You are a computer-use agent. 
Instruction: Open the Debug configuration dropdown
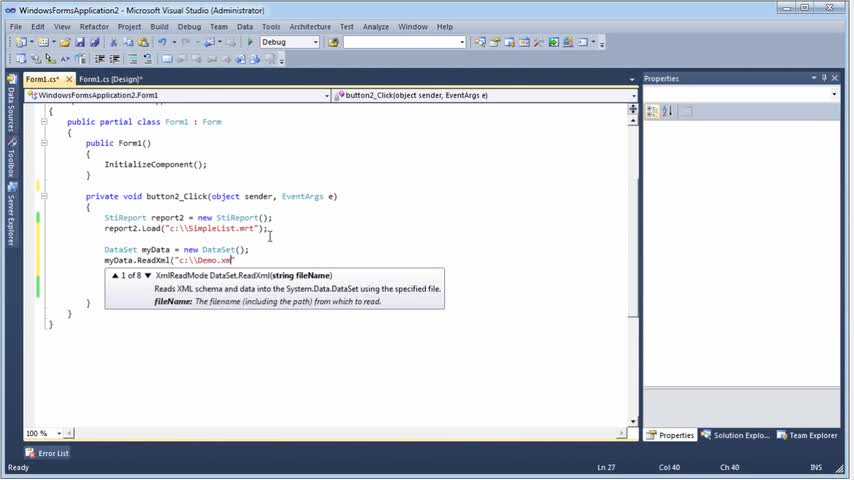tap(315, 42)
